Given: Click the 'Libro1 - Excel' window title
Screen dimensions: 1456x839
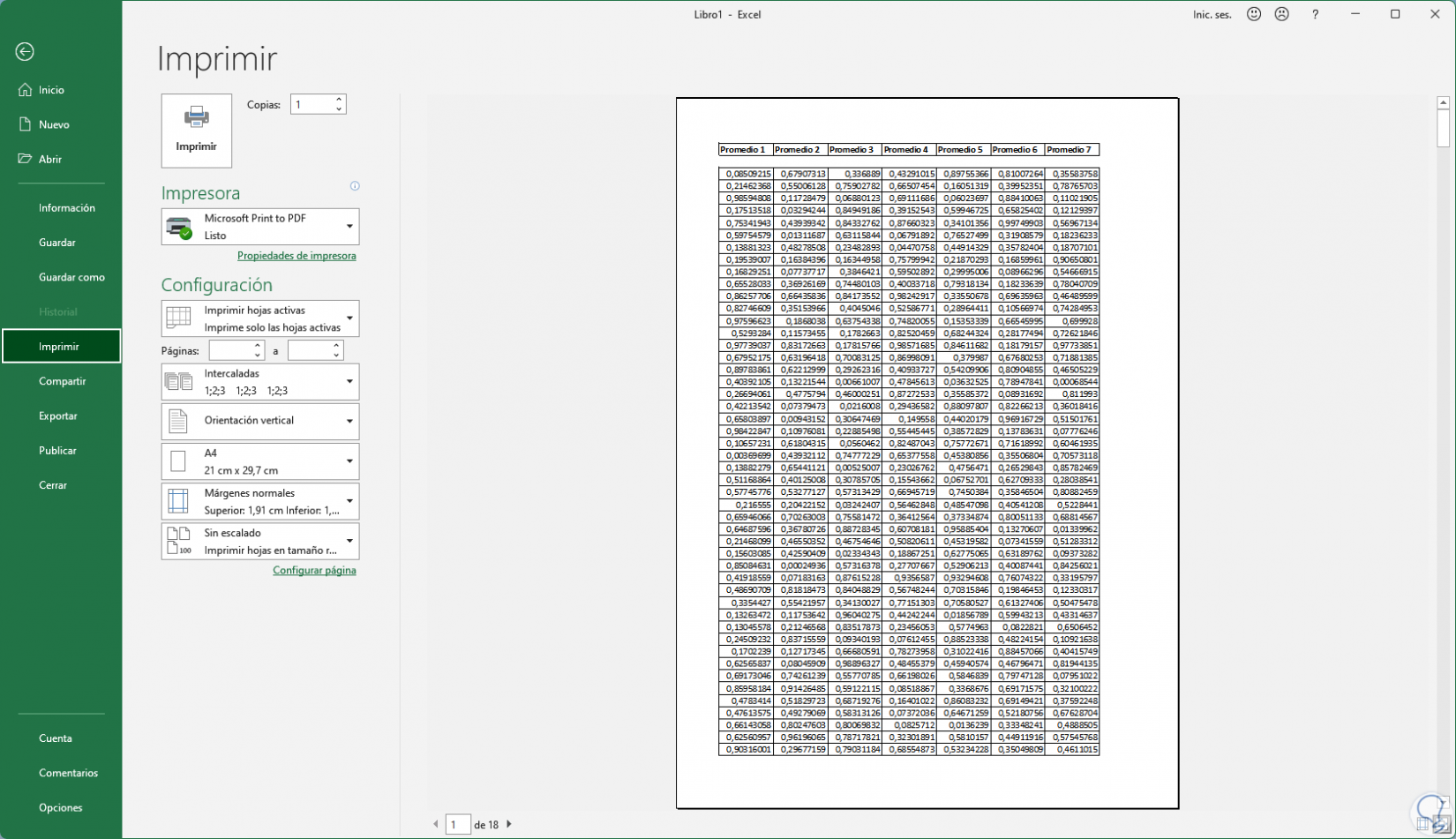Looking at the screenshot, I should [x=728, y=14].
